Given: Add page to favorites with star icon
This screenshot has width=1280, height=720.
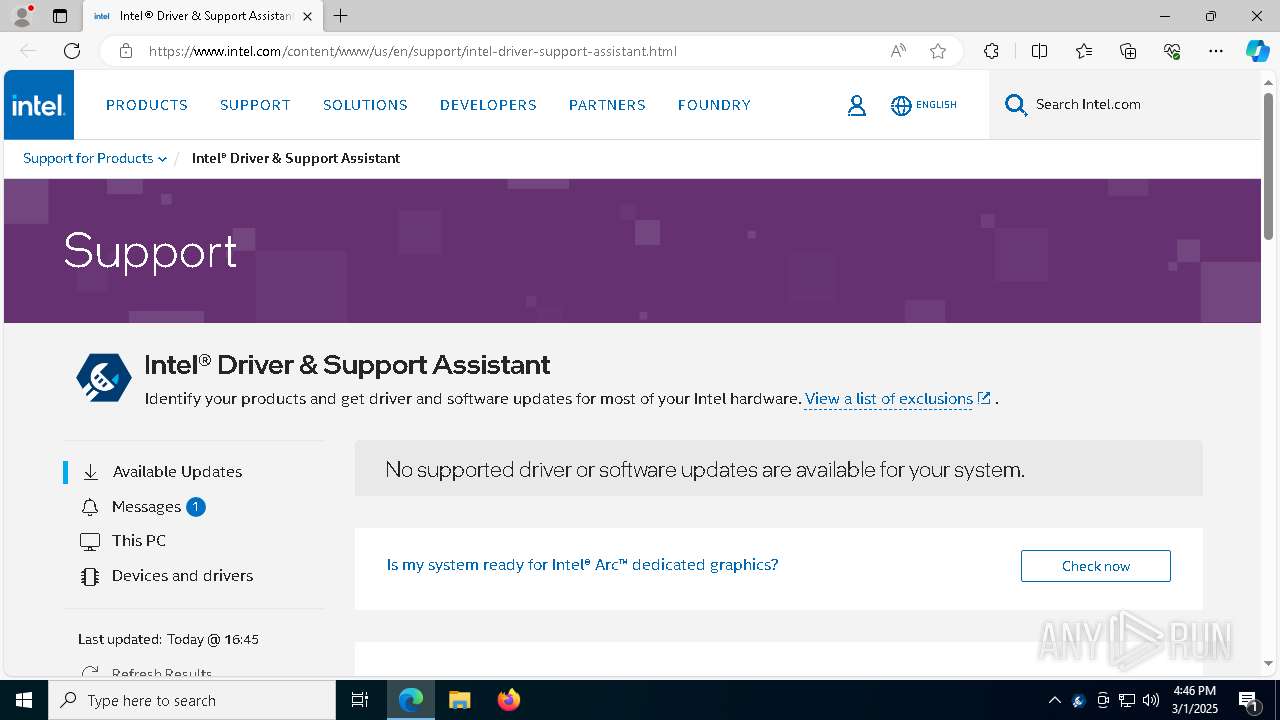Looking at the screenshot, I should (x=938, y=51).
